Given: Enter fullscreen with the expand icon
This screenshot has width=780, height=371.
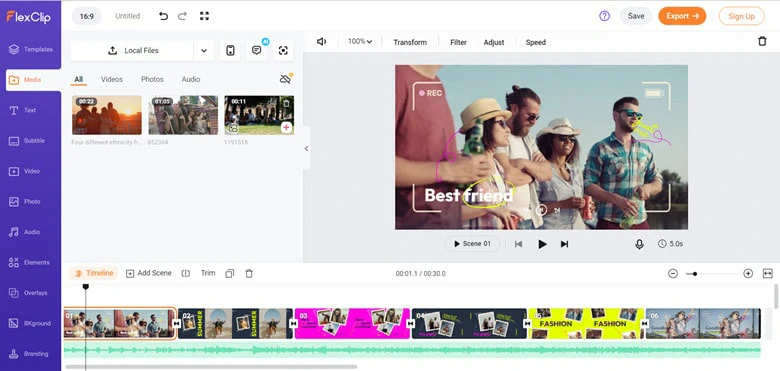Looking at the screenshot, I should tap(204, 16).
